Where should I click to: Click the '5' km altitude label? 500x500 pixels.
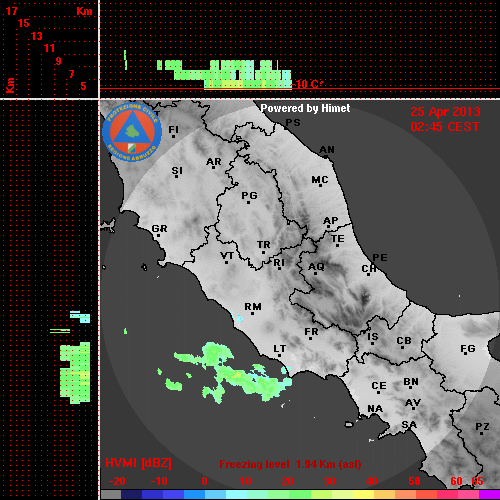tap(83, 86)
